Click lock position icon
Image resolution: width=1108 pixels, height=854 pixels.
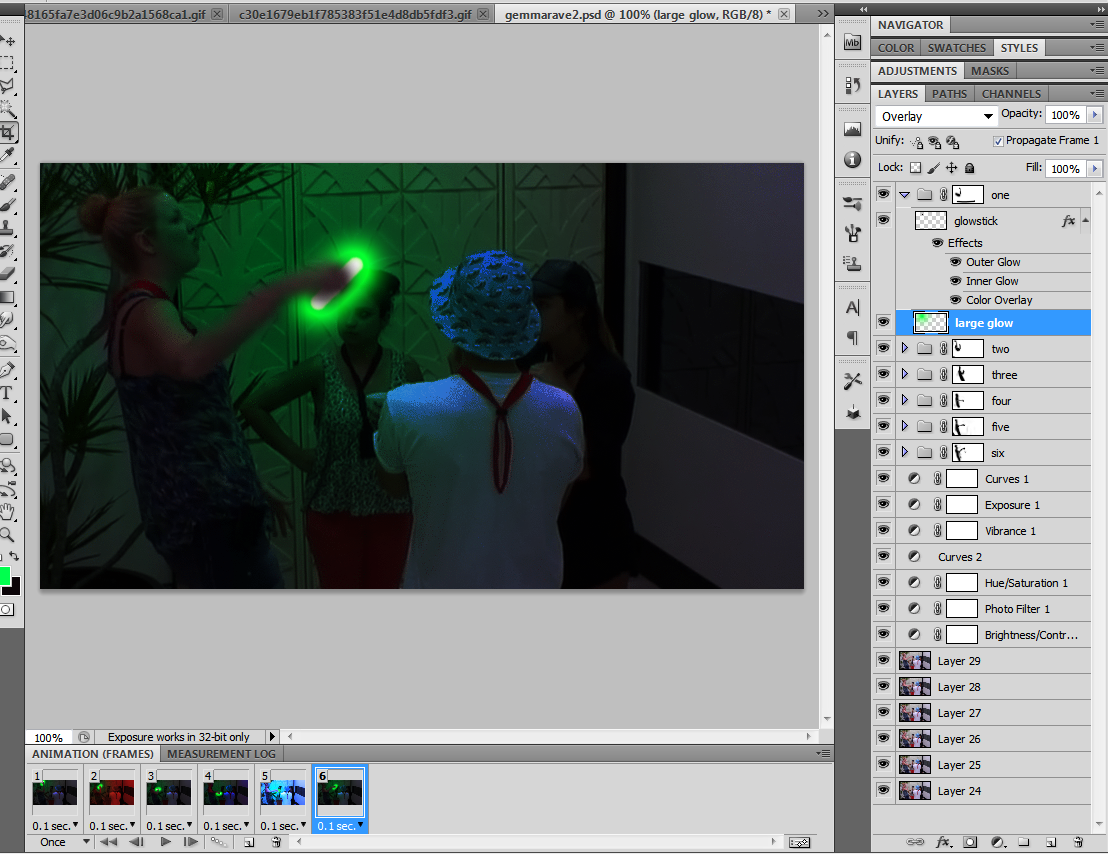pos(952,168)
